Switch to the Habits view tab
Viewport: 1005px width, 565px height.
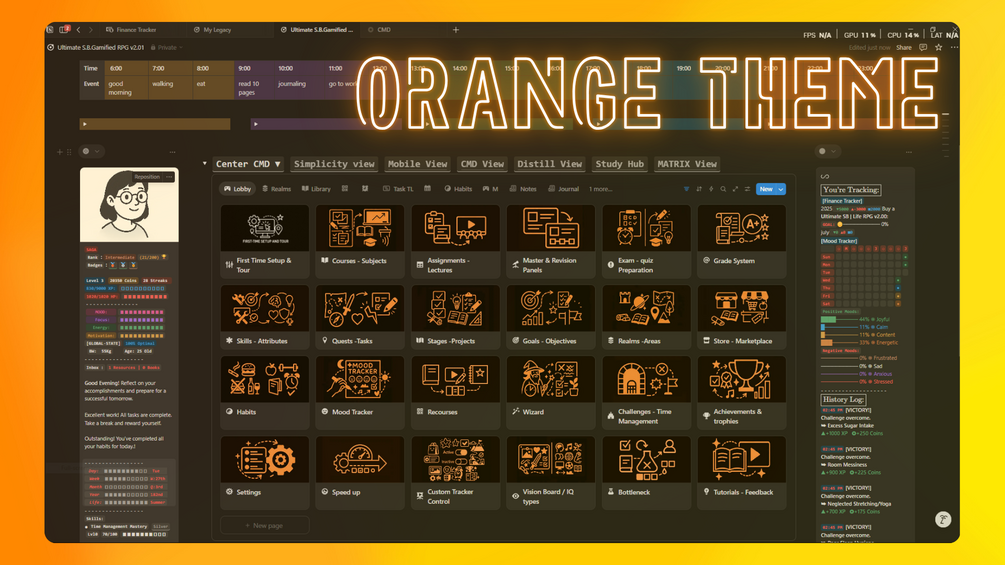pyautogui.click(x=458, y=189)
